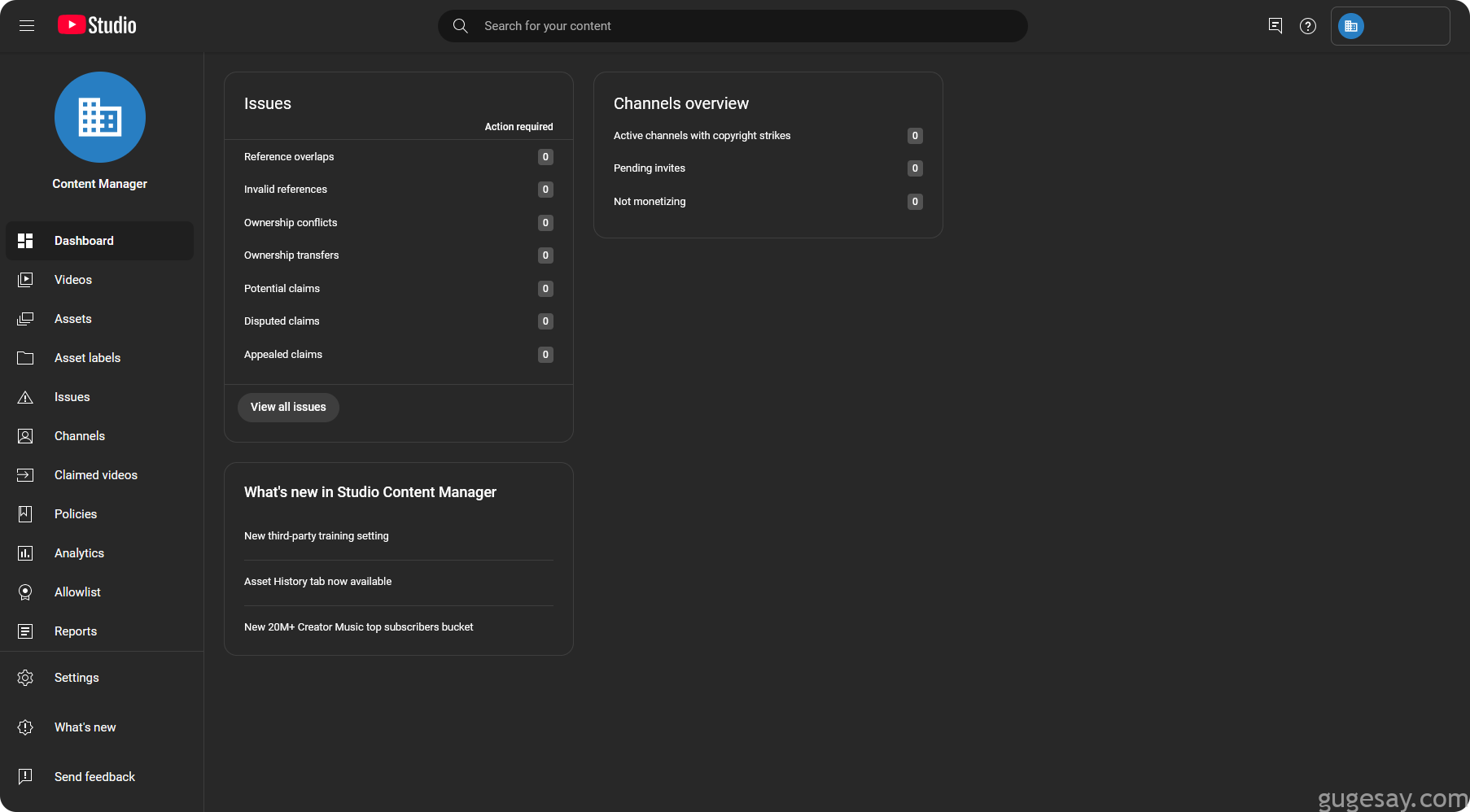The height and width of the screenshot is (812, 1470).
Task: Click the Search for your content field
Action: [733, 26]
